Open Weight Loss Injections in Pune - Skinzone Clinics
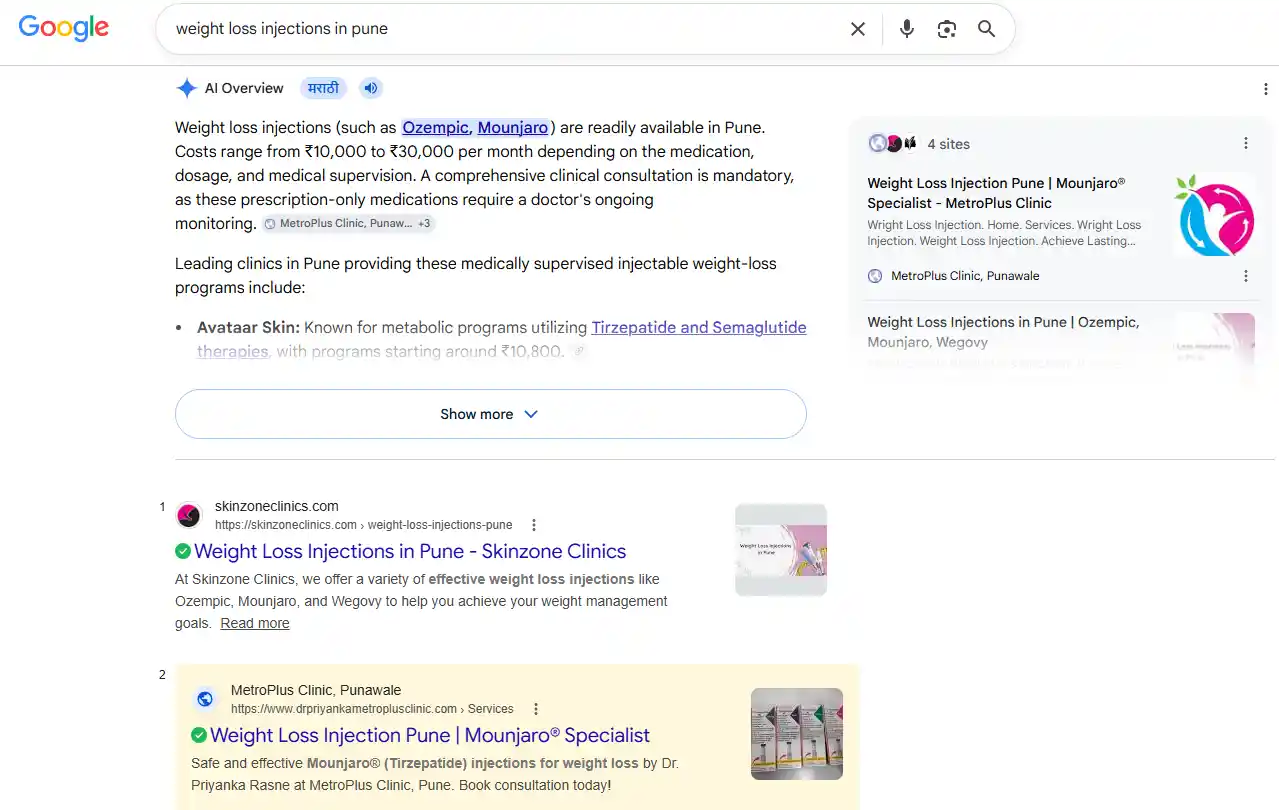The image size is (1279, 810). 410,551
